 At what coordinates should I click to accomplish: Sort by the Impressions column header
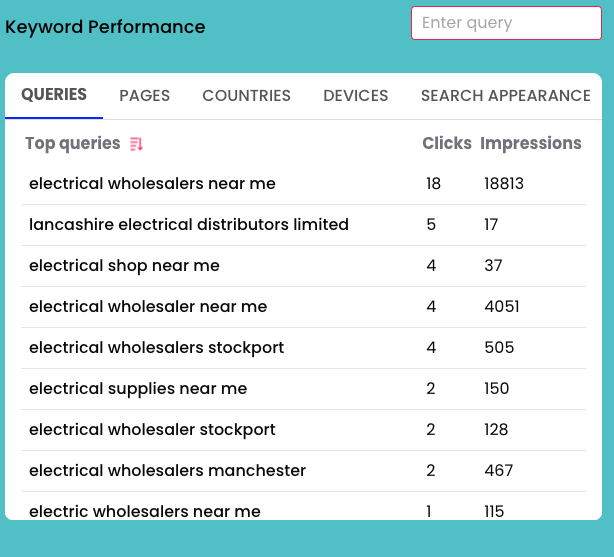coord(530,144)
